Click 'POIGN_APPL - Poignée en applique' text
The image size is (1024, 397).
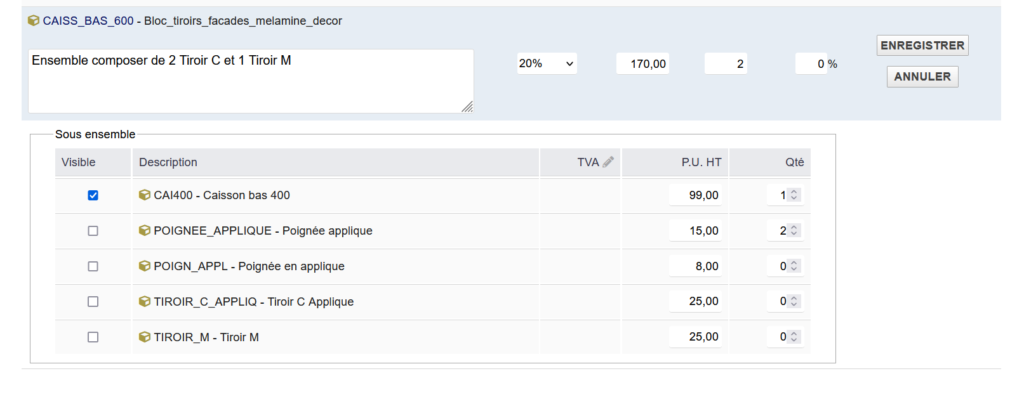pos(249,266)
